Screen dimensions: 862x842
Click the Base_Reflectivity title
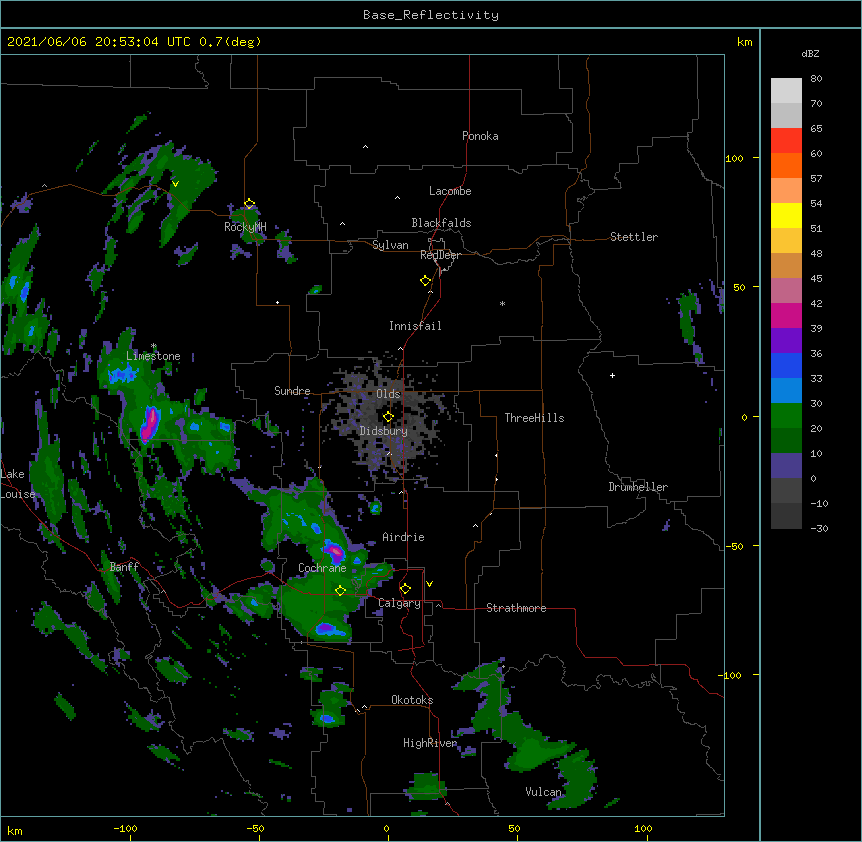(x=431, y=15)
